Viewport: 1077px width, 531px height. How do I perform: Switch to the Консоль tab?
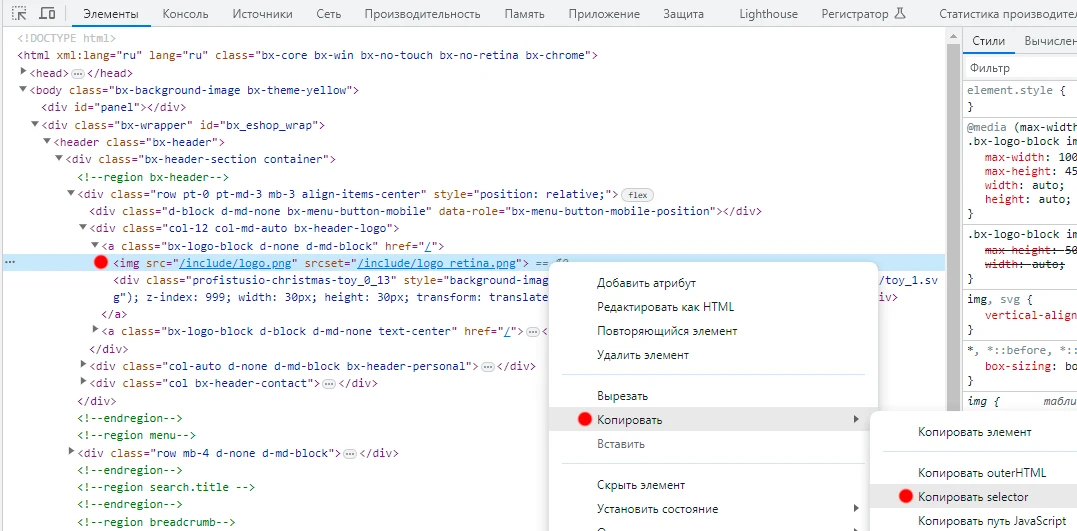[x=185, y=14]
